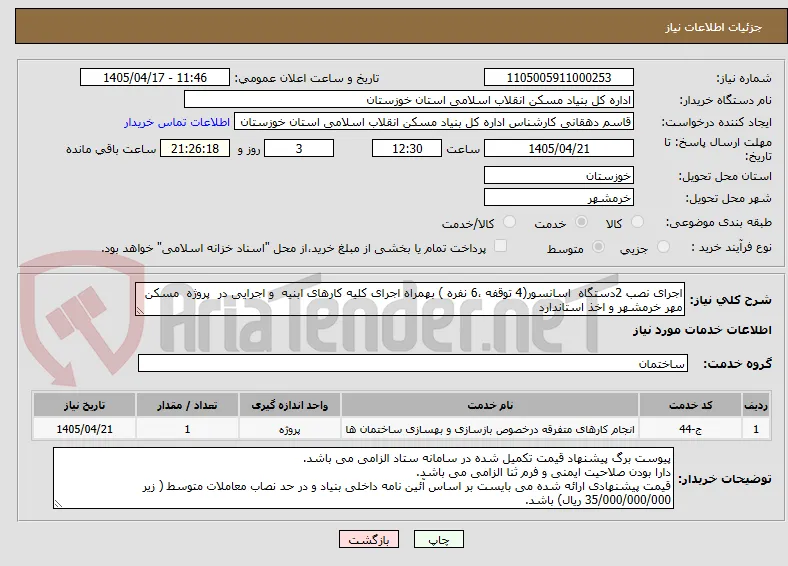Select the خدمت radio button

[x=581, y=222]
